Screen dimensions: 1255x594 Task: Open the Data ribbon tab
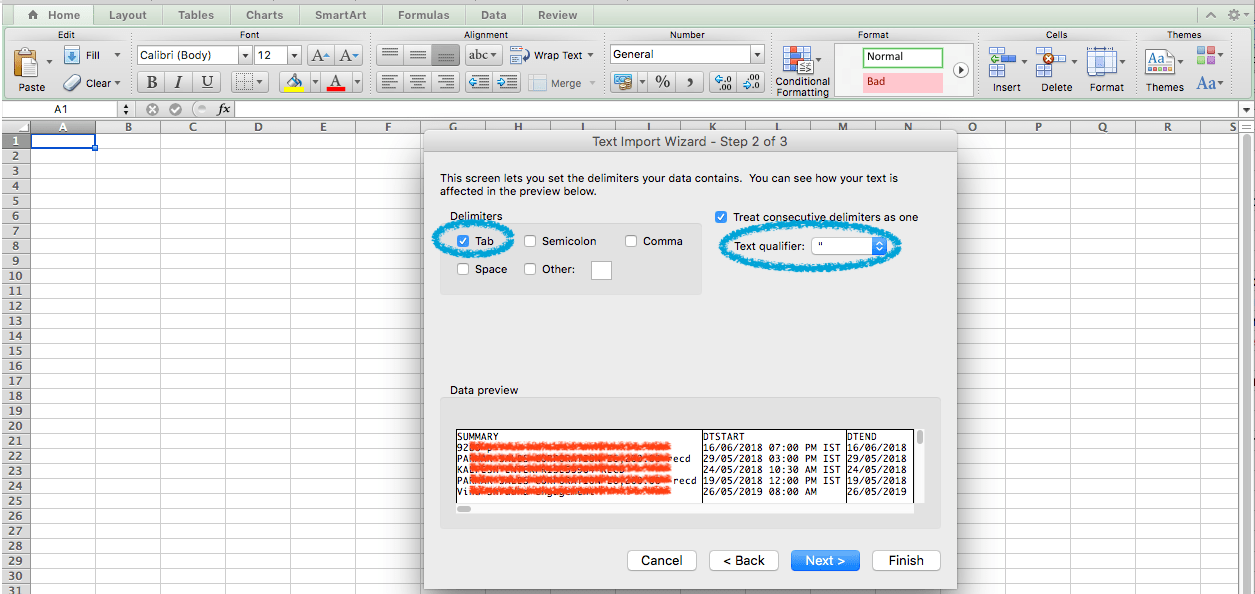tap(496, 14)
